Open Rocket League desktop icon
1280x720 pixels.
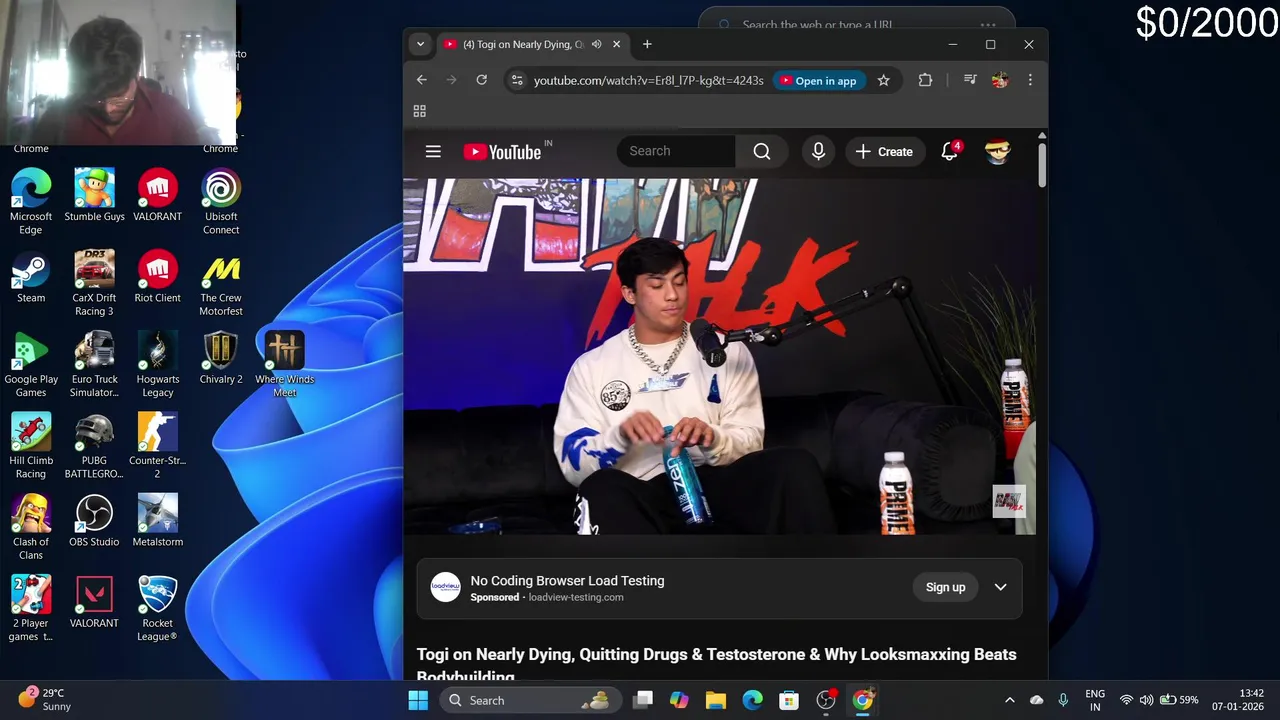pos(157,609)
